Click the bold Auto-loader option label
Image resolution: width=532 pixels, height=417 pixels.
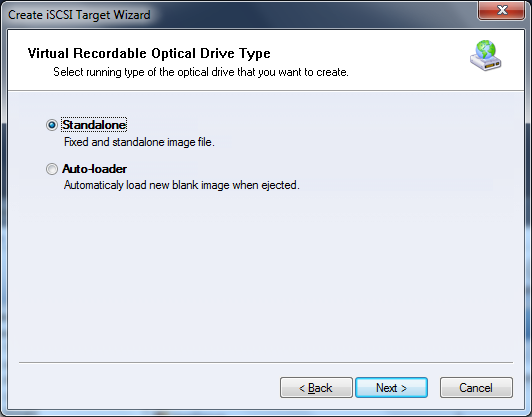[94, 169]
